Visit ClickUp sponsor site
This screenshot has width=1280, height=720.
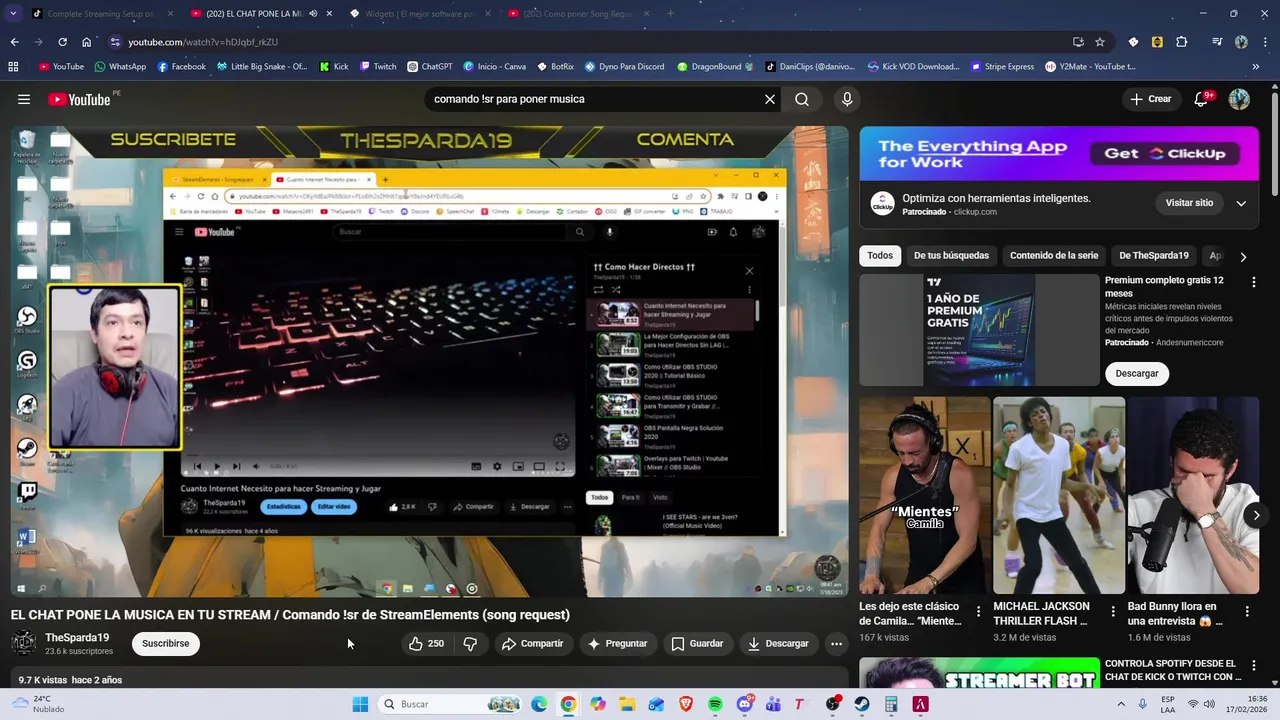(1189, 203)
